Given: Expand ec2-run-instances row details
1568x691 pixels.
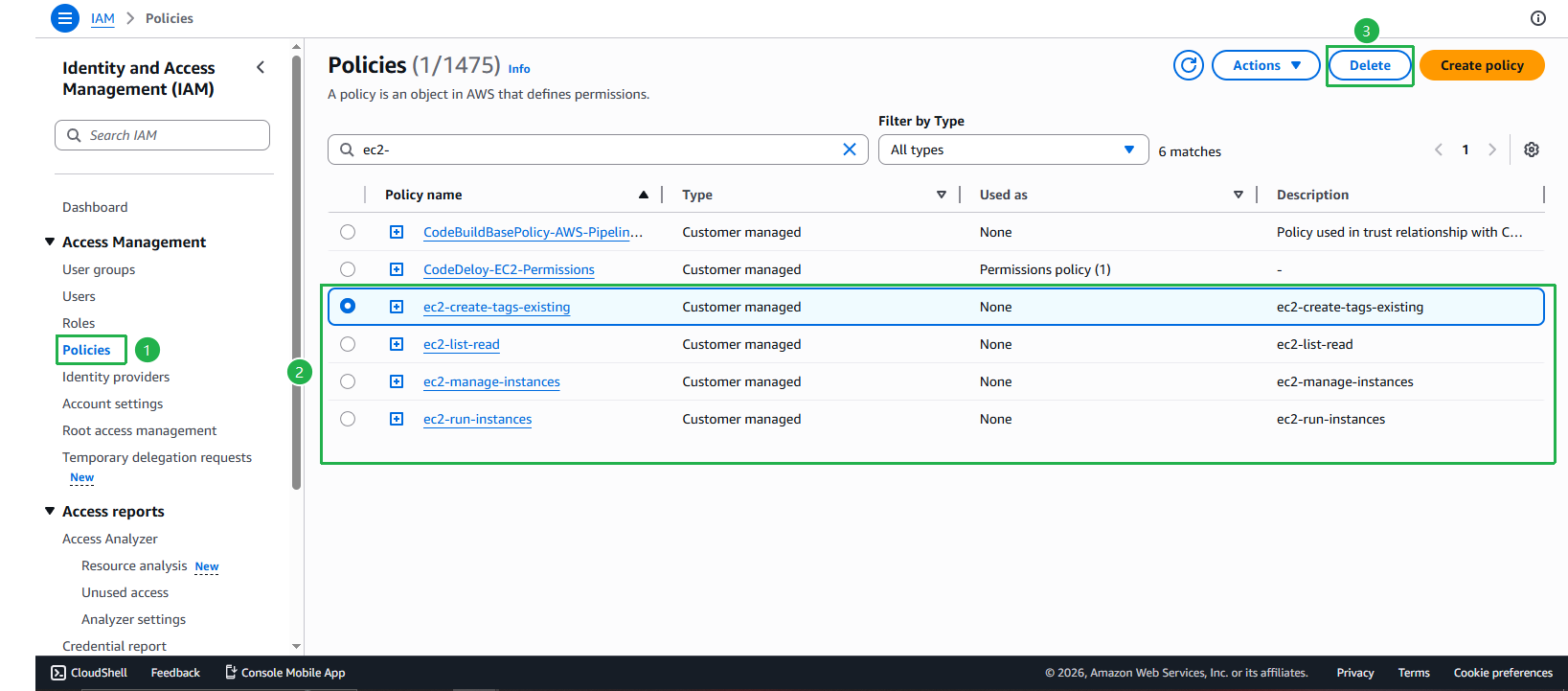Looking at the screenshot, I should pos(397,419).
